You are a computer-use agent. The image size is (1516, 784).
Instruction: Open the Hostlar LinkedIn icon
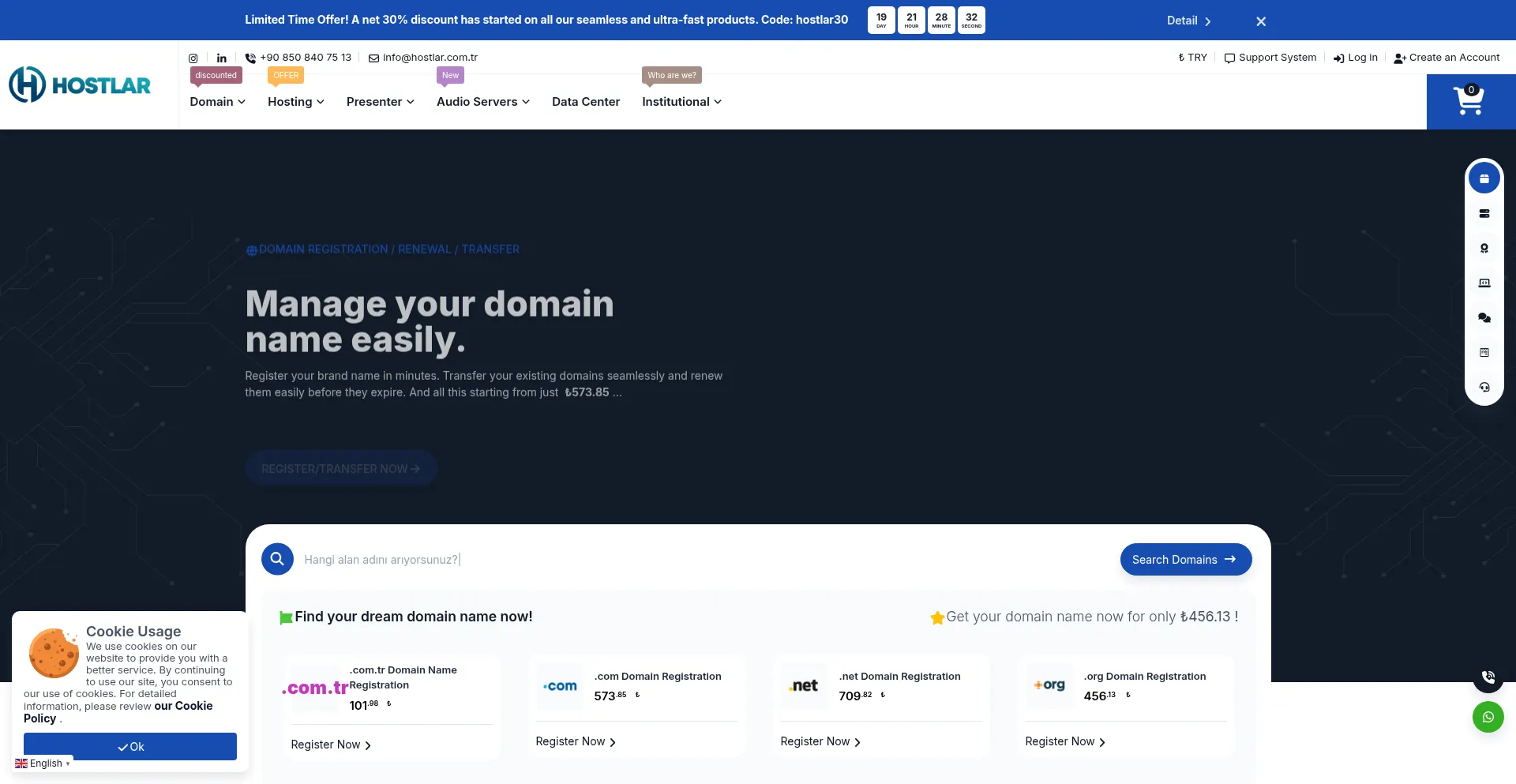tap(222, 58)
